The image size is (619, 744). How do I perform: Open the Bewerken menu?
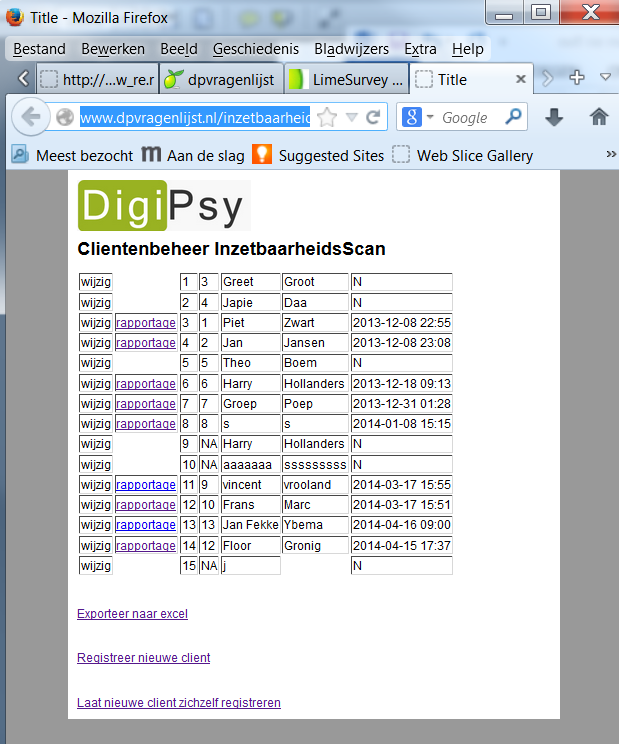tap(113, 49)
